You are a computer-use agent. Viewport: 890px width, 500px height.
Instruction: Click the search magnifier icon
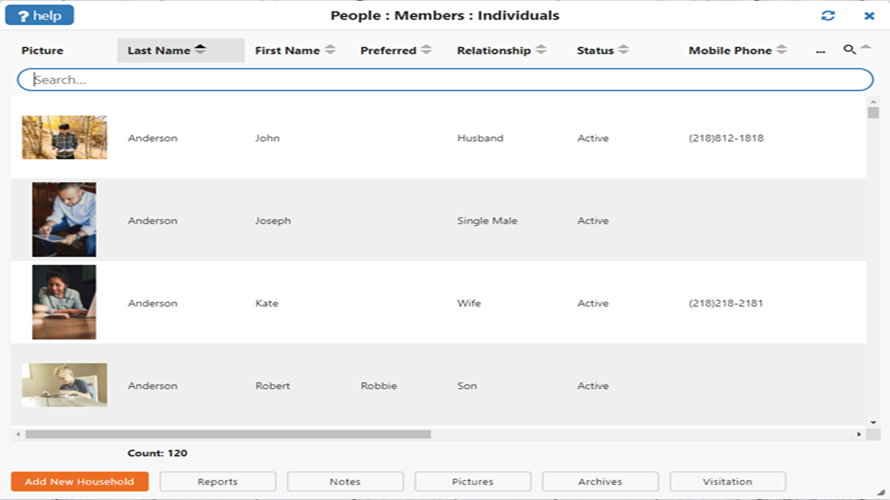tap(849, 50)
